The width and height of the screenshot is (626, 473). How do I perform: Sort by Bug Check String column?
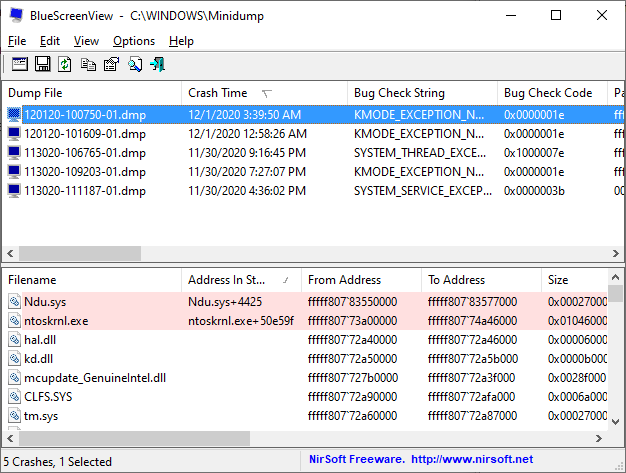(x=422, y=93)
